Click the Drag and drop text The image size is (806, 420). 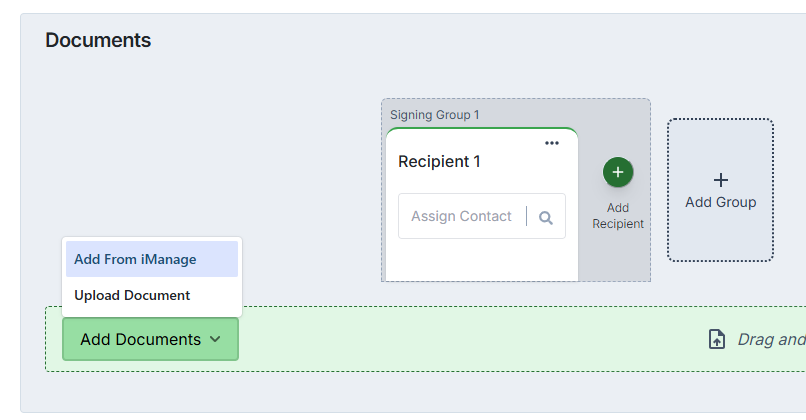point(771,339)
